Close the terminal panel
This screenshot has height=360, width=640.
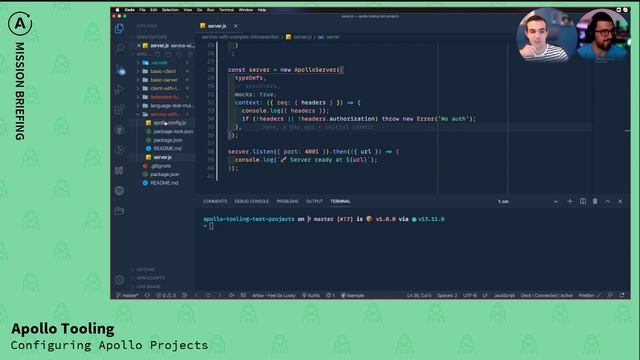(x=620, y=201)
